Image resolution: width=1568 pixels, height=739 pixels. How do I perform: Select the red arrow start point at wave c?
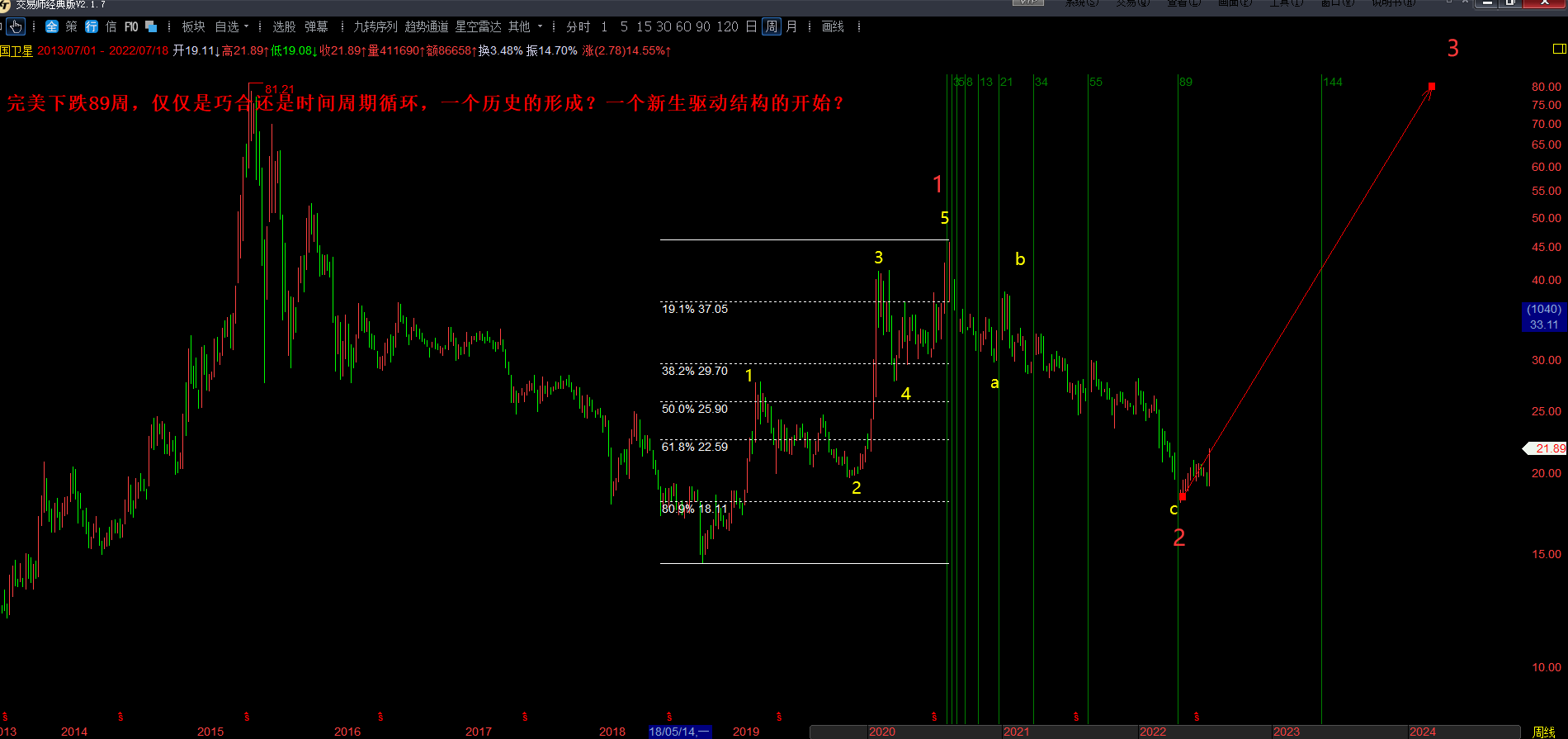click(x=1183, y=496)
